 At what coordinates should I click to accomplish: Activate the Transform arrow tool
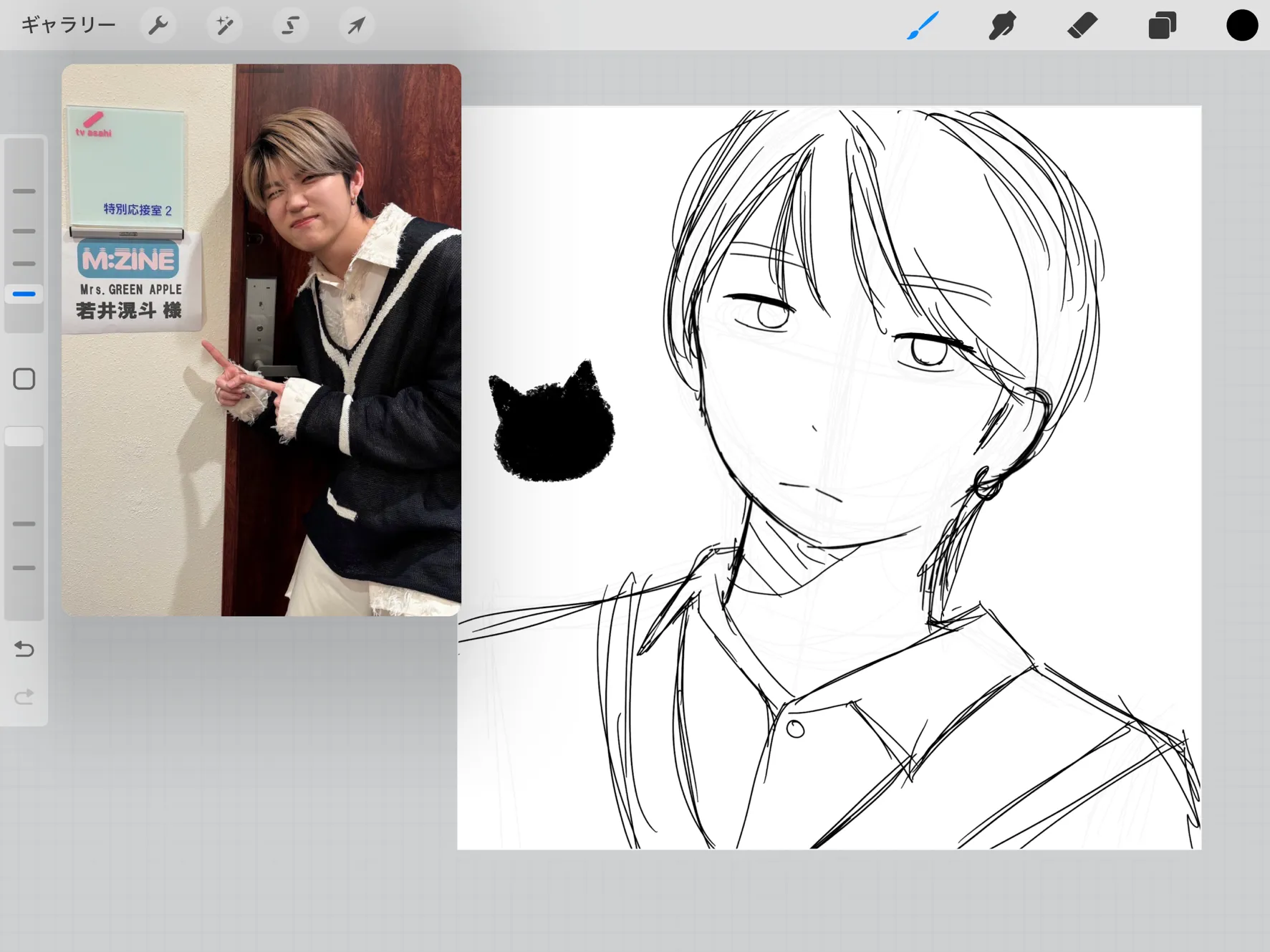[356, 26]
